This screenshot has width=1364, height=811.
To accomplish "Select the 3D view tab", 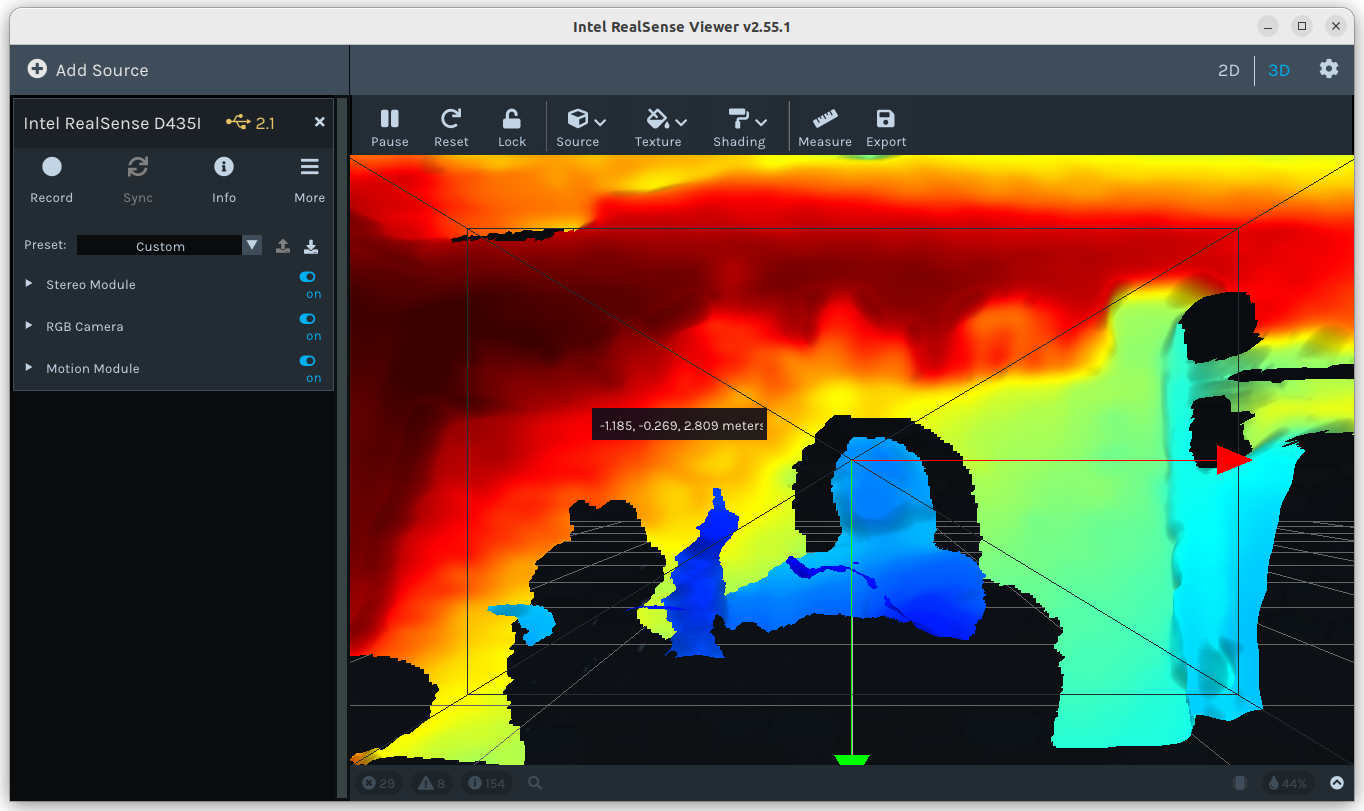I will coord(1279,70).
